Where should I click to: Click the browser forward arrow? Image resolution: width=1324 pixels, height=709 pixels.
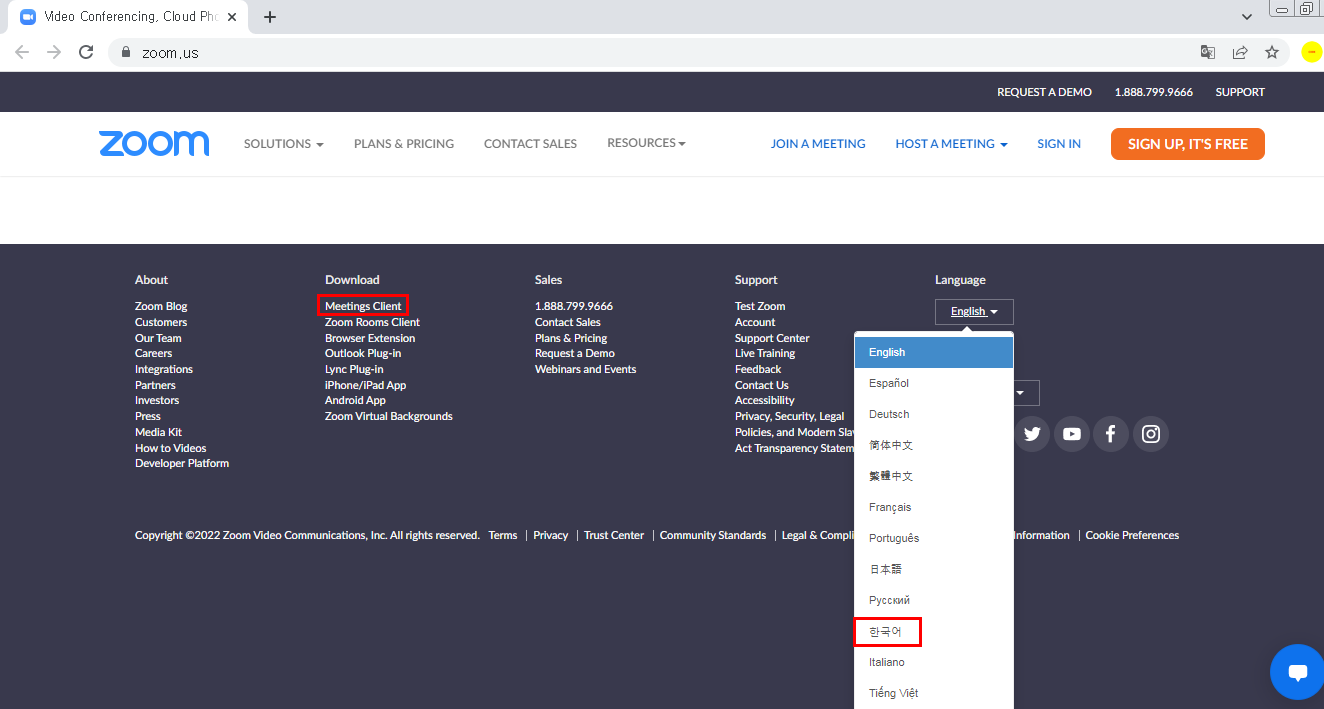pyautogui.click(x=54, y=52)
